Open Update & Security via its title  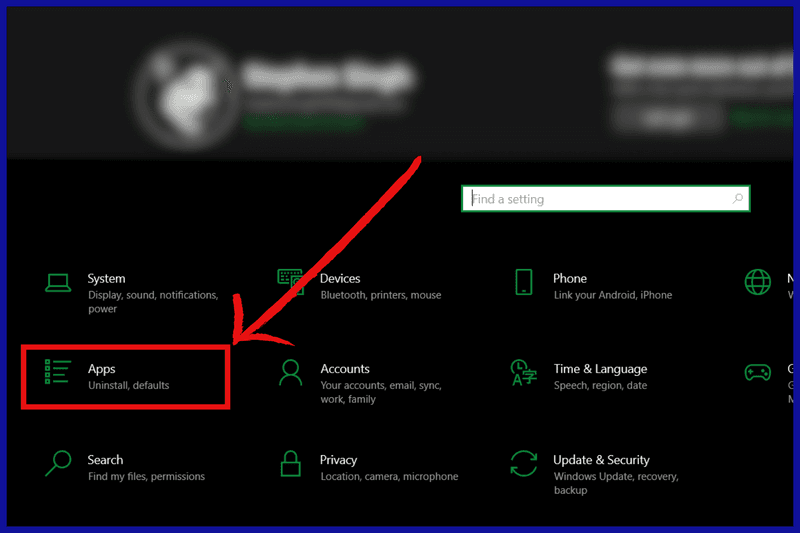pyautogui.click(x=601, y=460)
